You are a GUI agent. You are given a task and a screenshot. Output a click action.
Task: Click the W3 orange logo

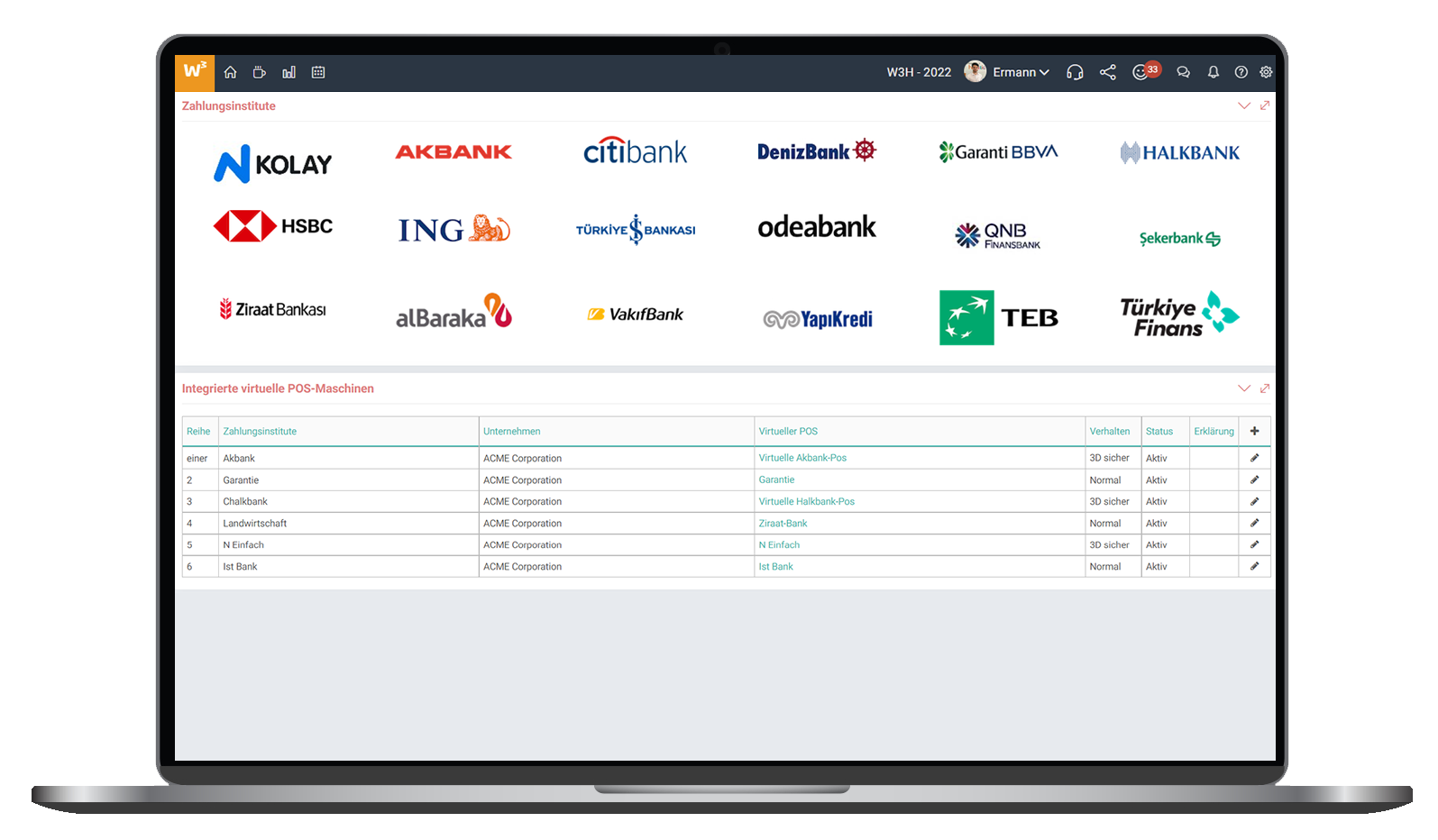(x=195, y=72)
